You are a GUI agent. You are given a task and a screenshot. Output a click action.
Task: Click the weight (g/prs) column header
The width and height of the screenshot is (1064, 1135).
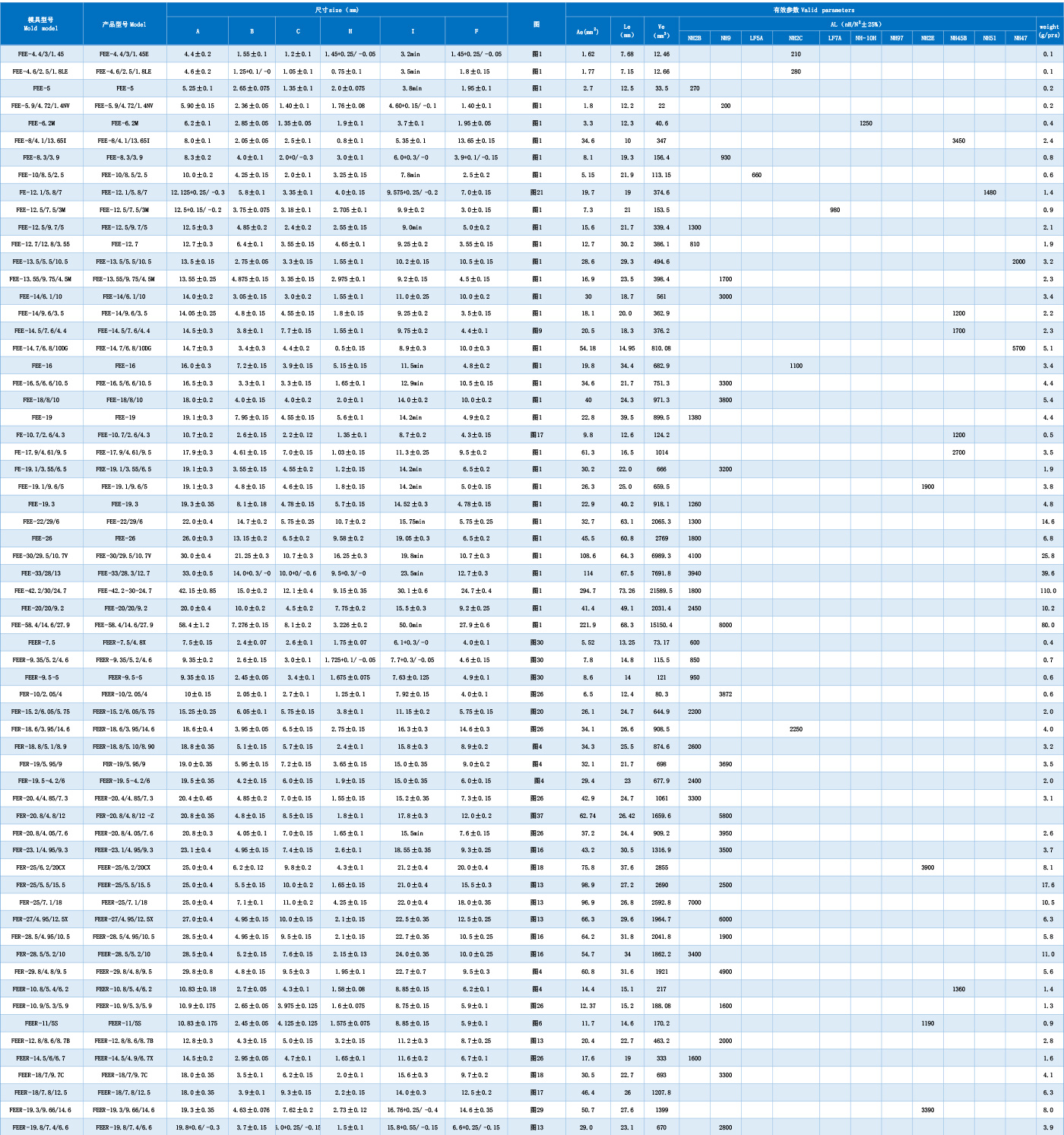1049,31
